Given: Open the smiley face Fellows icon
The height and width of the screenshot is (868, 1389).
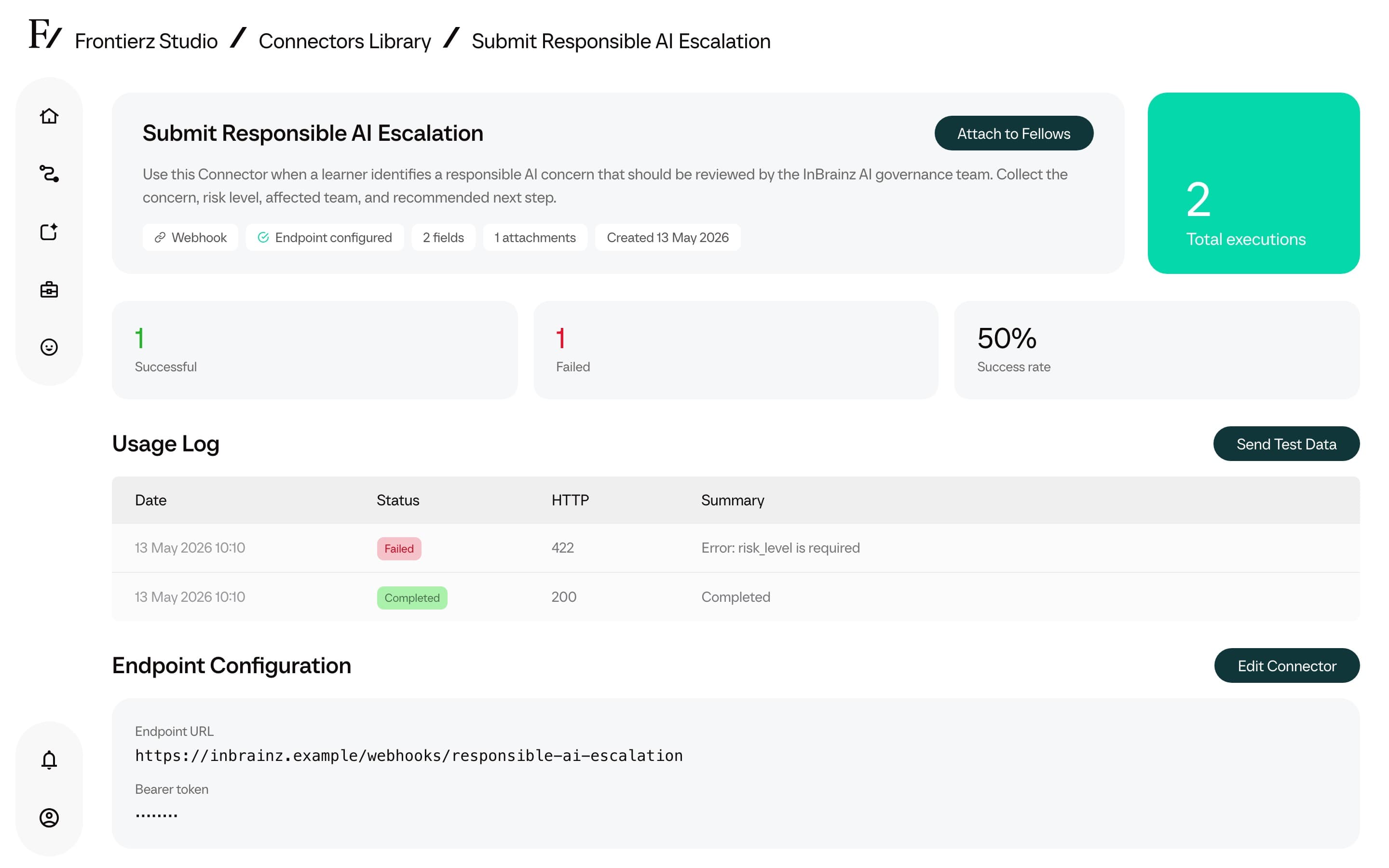Looking at the screenshot, I should 49,347.
